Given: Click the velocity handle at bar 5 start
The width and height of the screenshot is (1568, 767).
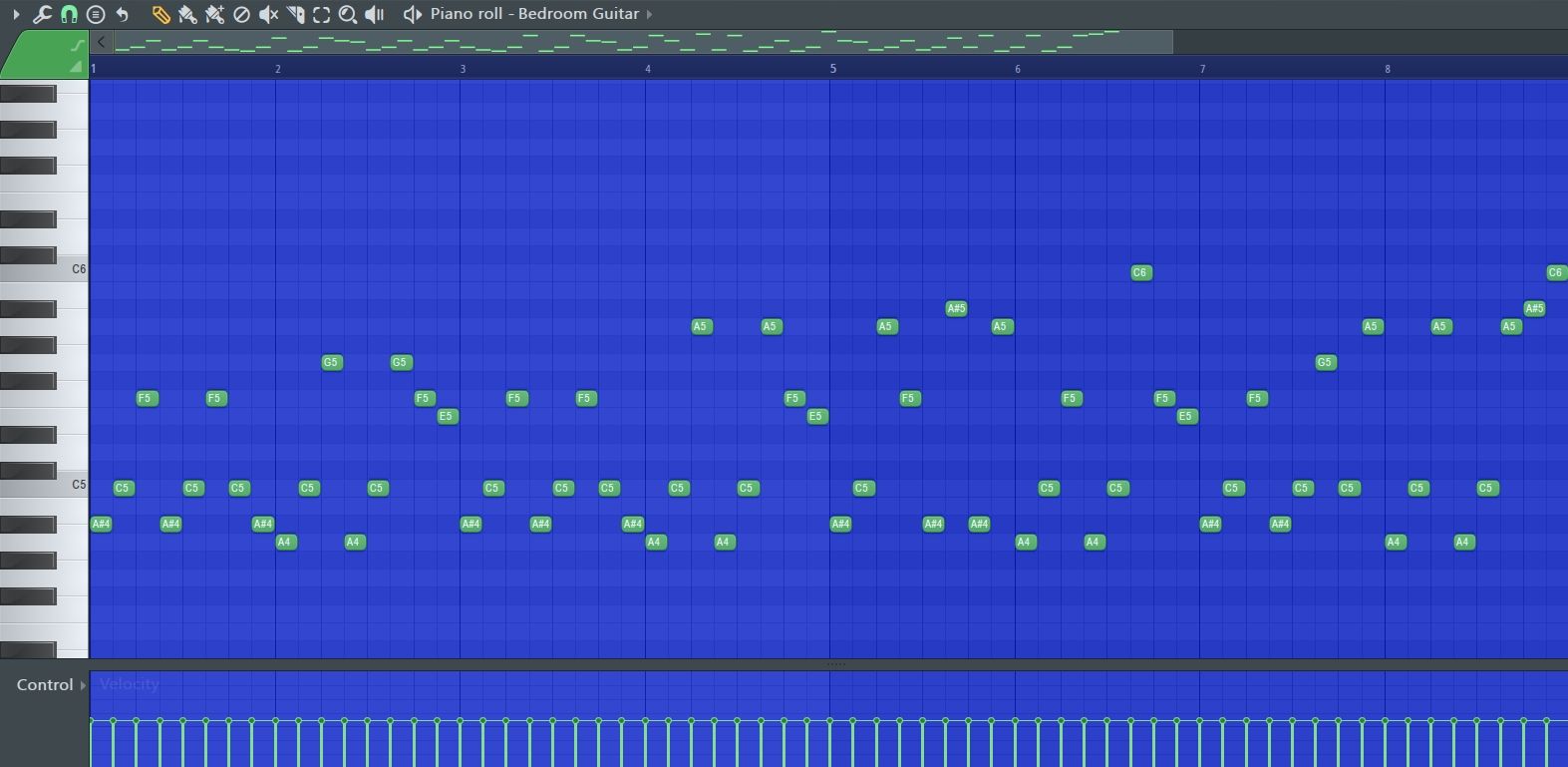Looking at the screenshot, I should 830,720.
